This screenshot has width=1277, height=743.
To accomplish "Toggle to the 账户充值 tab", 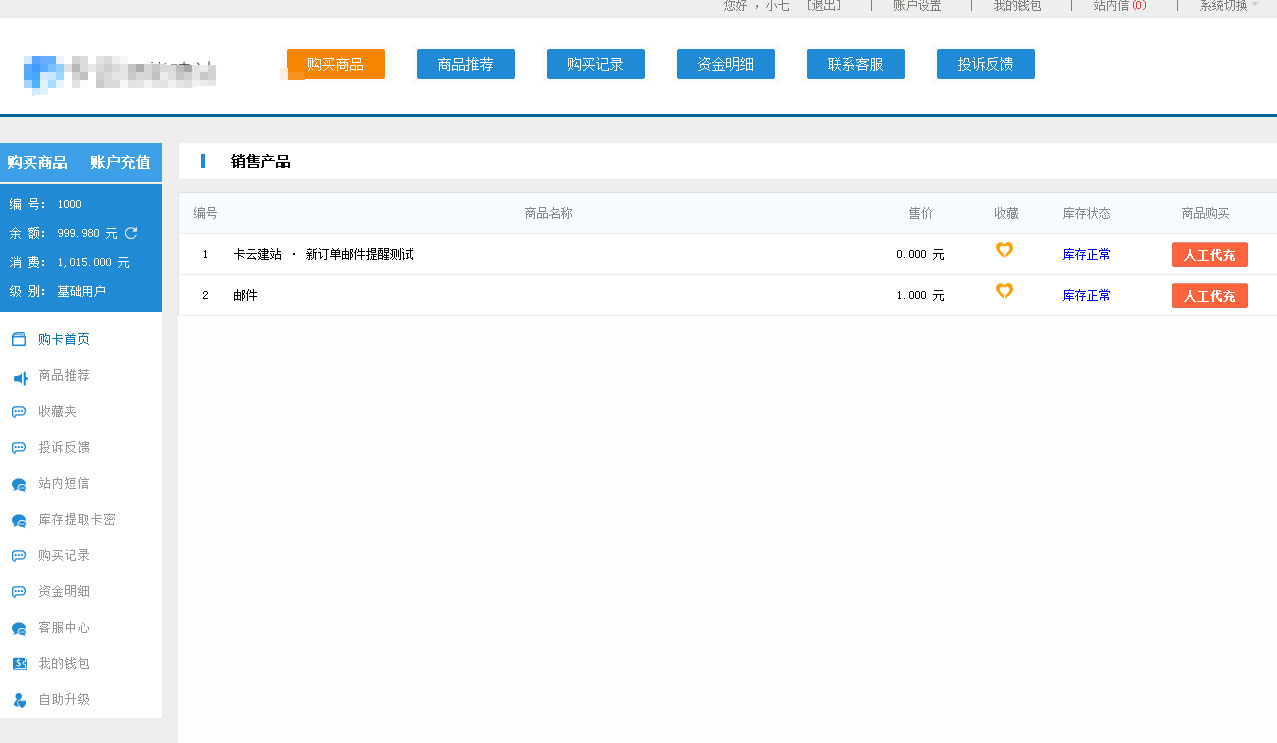I will click(x=118, y=162).
